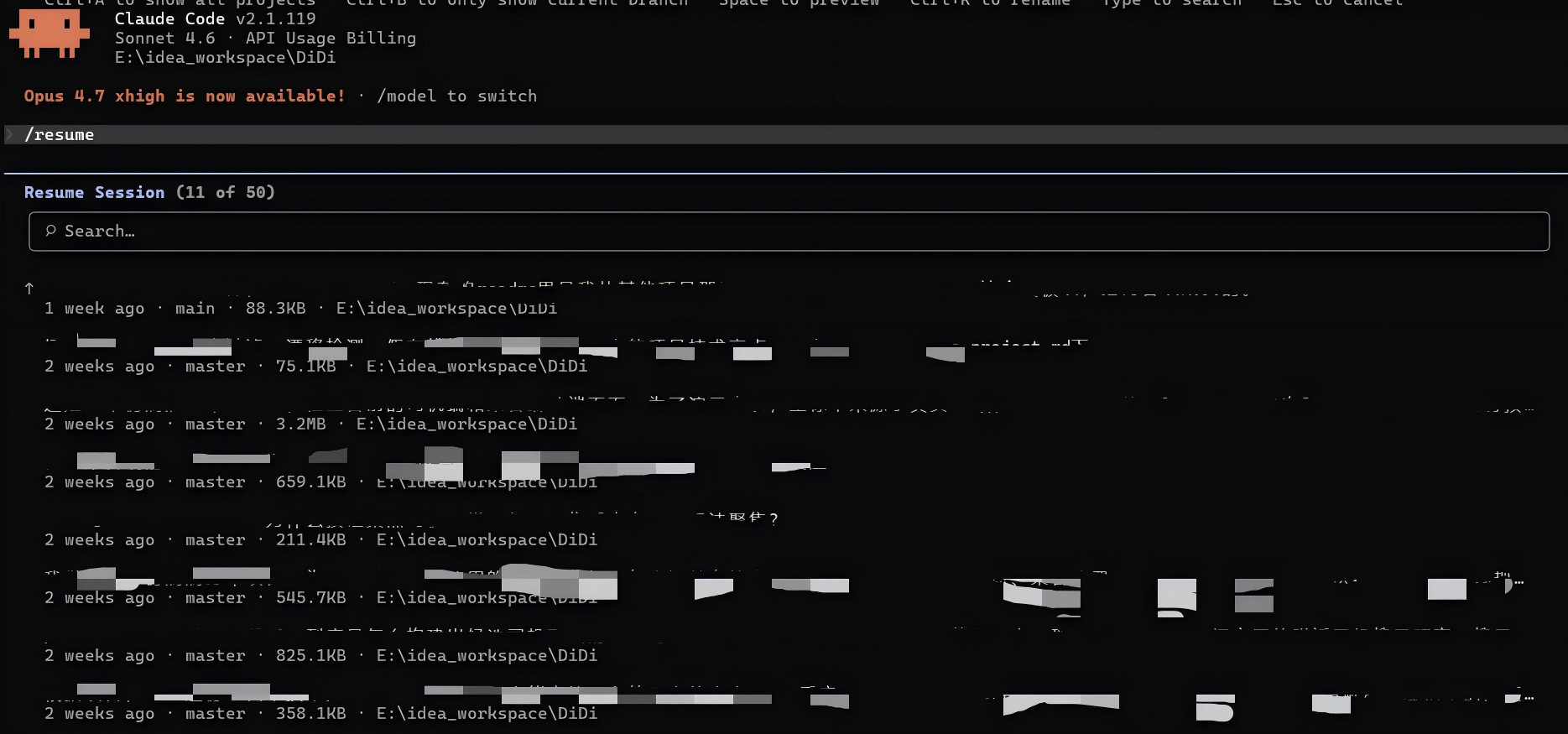Image resolution: width=1568 pixels, height=734 pixels.
Task: Select the 3.2MB master session
Action: 311,424
